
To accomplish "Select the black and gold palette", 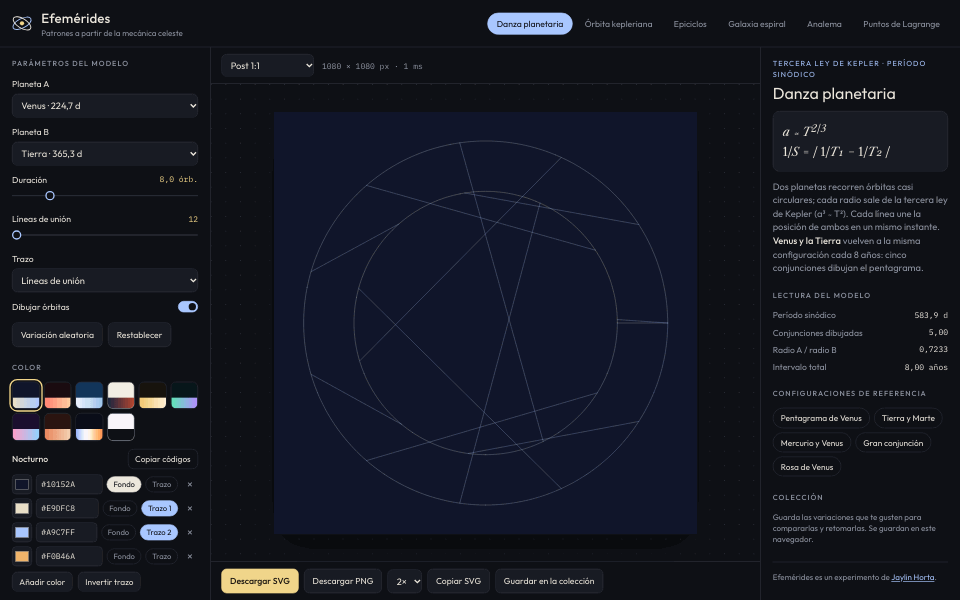I will point(152,395).
